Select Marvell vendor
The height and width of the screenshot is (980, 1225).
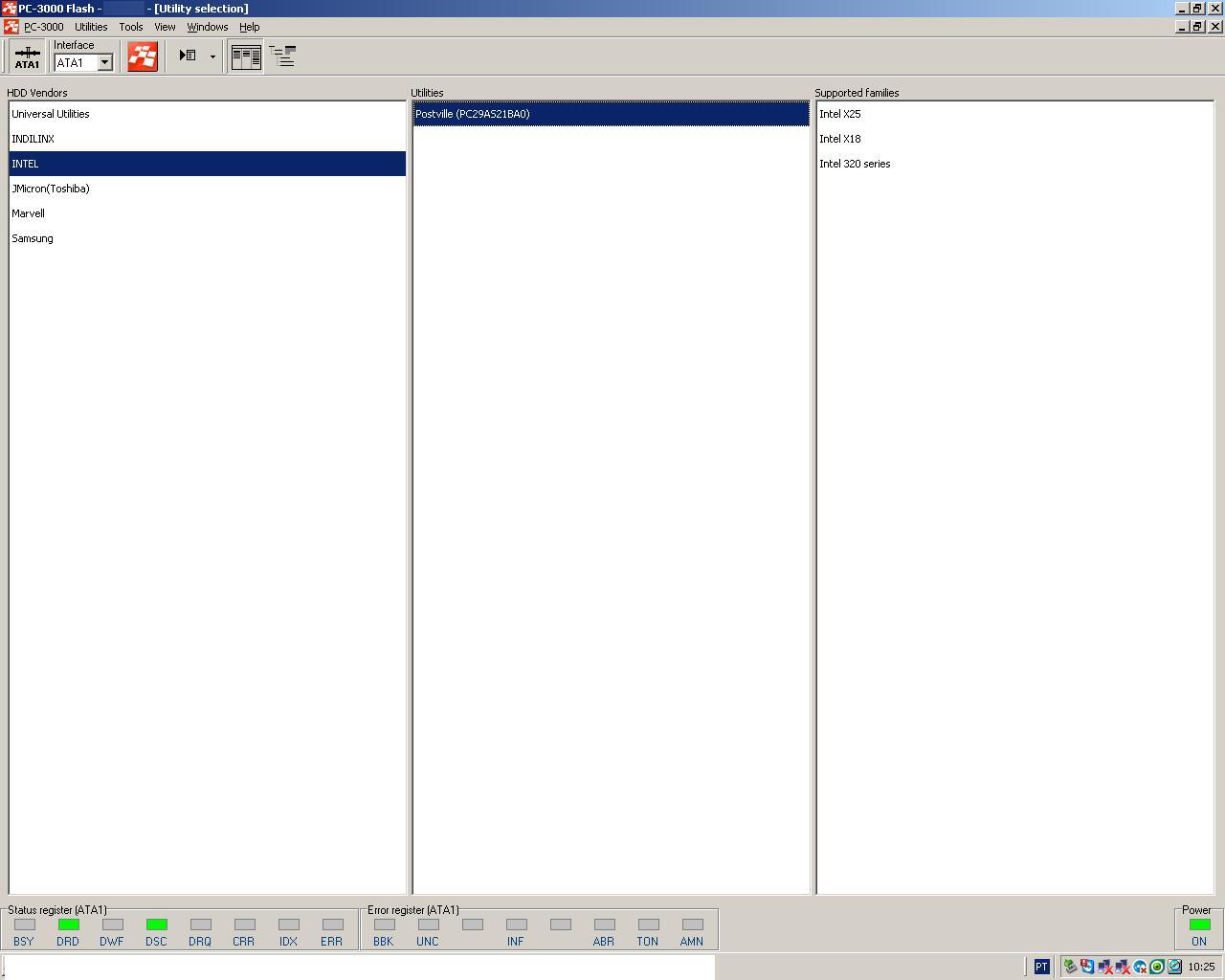click(207, 213)
